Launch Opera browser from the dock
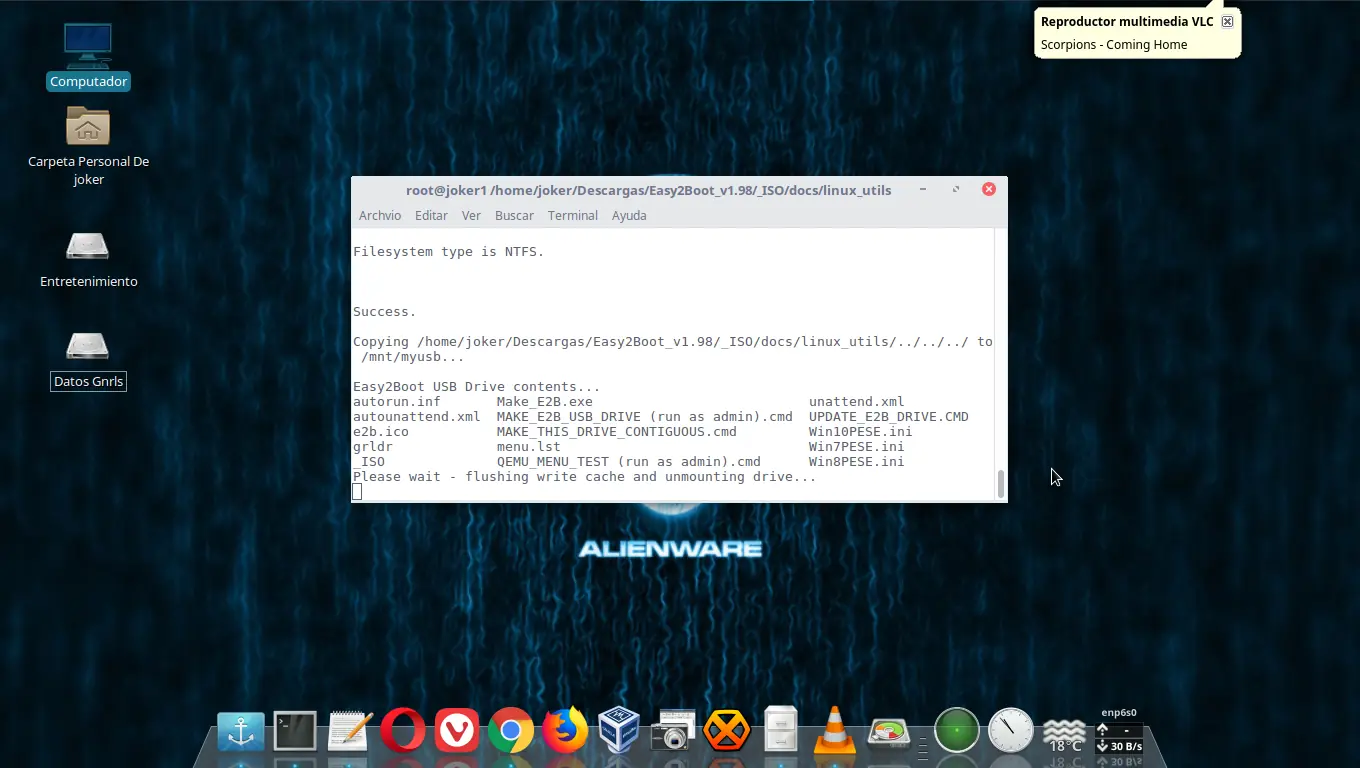 tap(402, 732)
